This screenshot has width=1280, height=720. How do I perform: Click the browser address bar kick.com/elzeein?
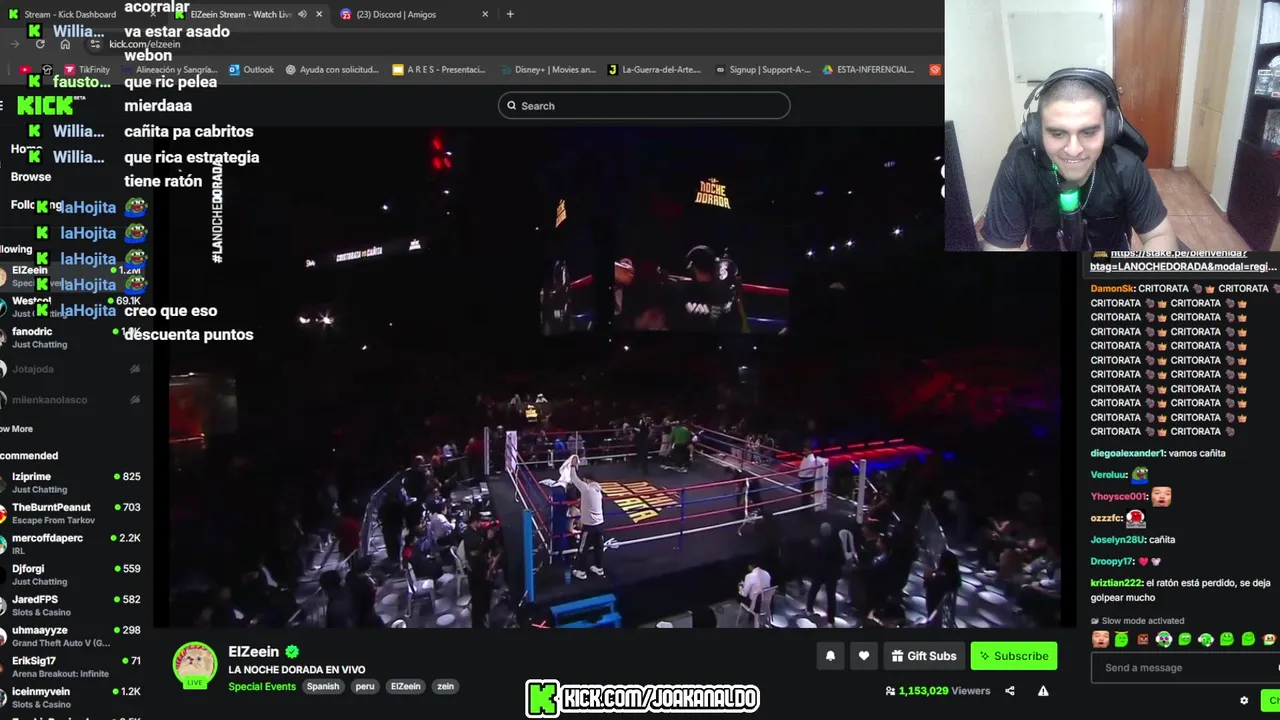pos(145,44)
